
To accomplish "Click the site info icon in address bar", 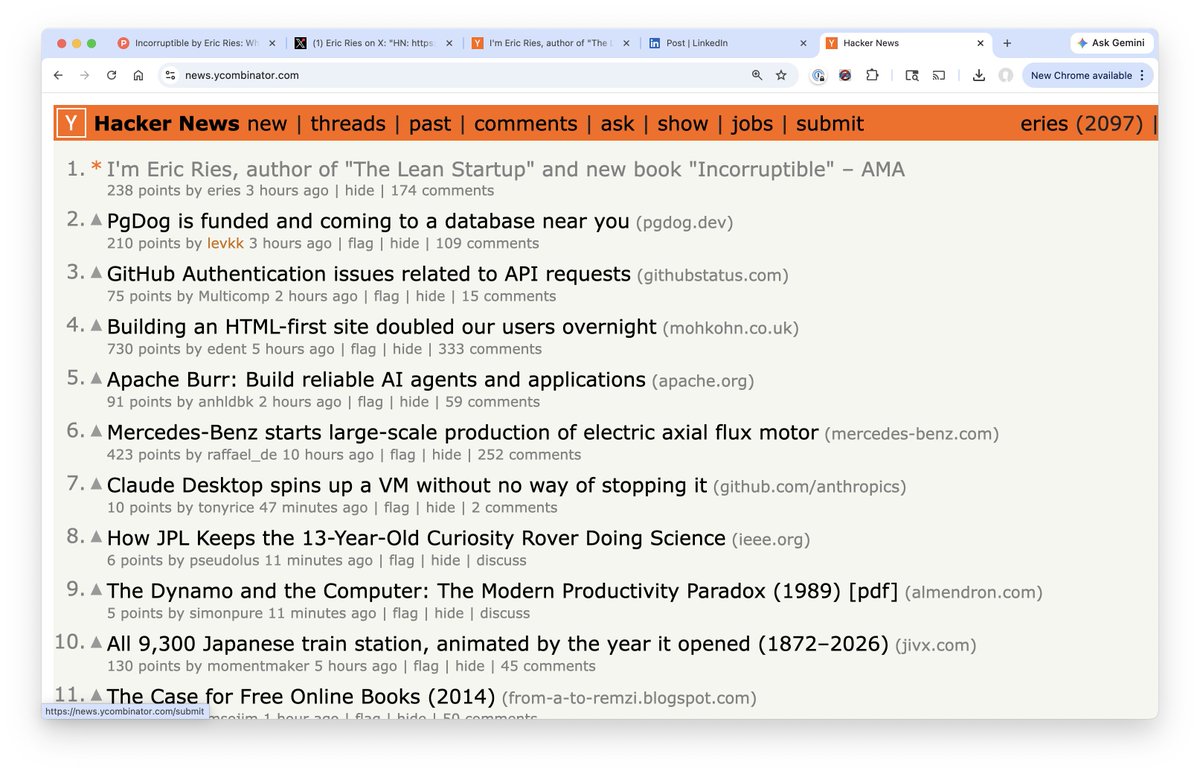I will click(170, 75).
